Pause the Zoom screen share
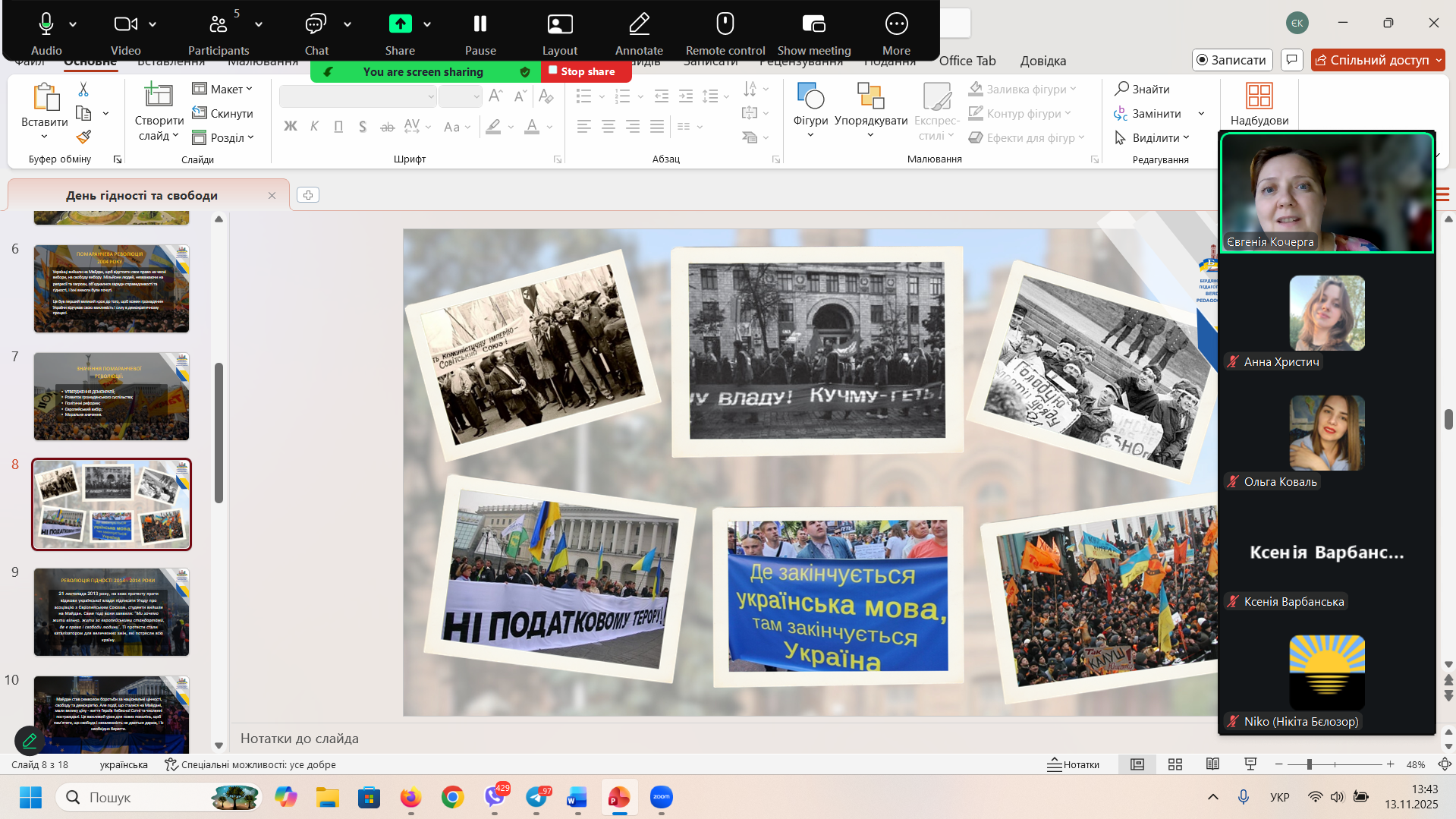Viewport: 1456px width, 819px height. (x=480, y=25)
